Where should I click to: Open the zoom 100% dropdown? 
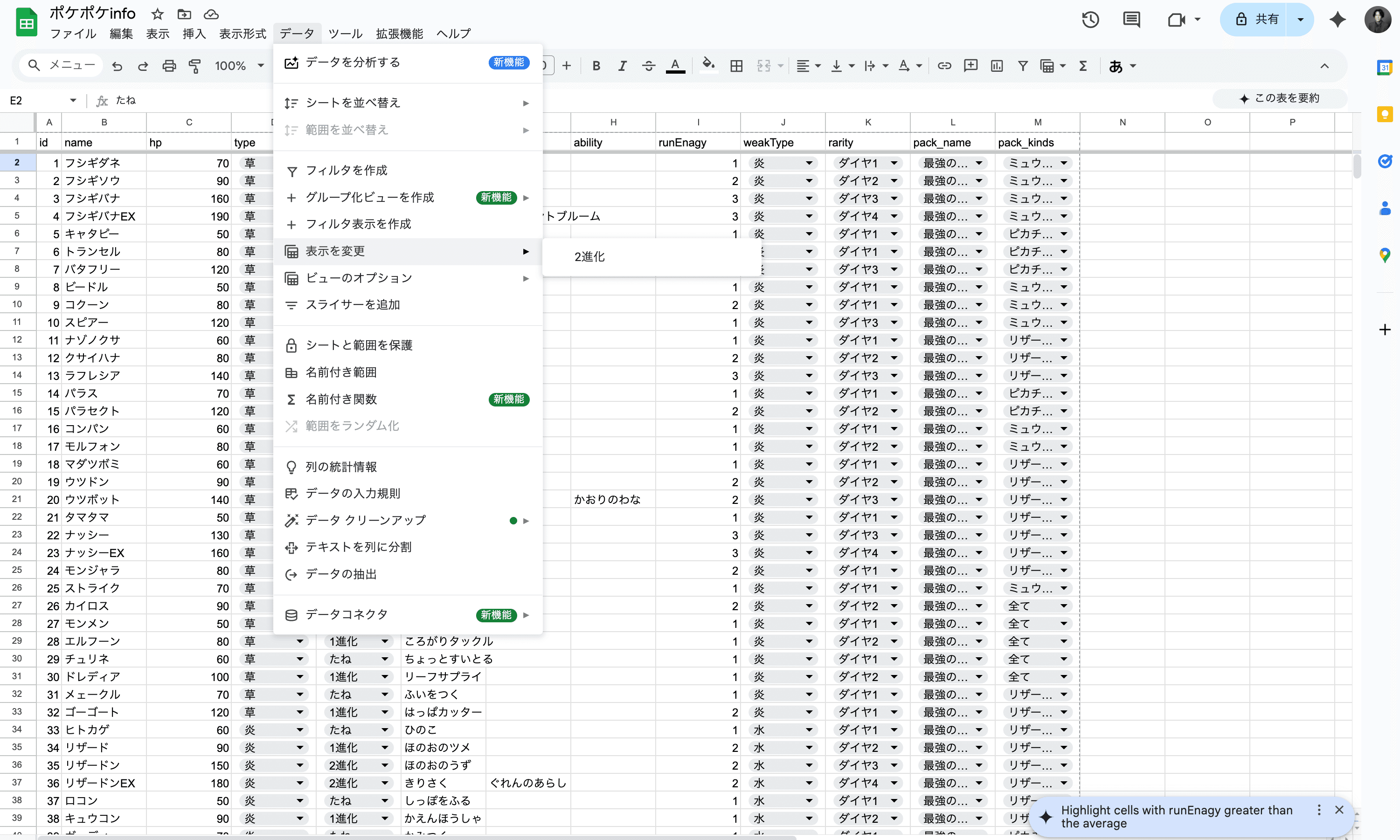239,66
